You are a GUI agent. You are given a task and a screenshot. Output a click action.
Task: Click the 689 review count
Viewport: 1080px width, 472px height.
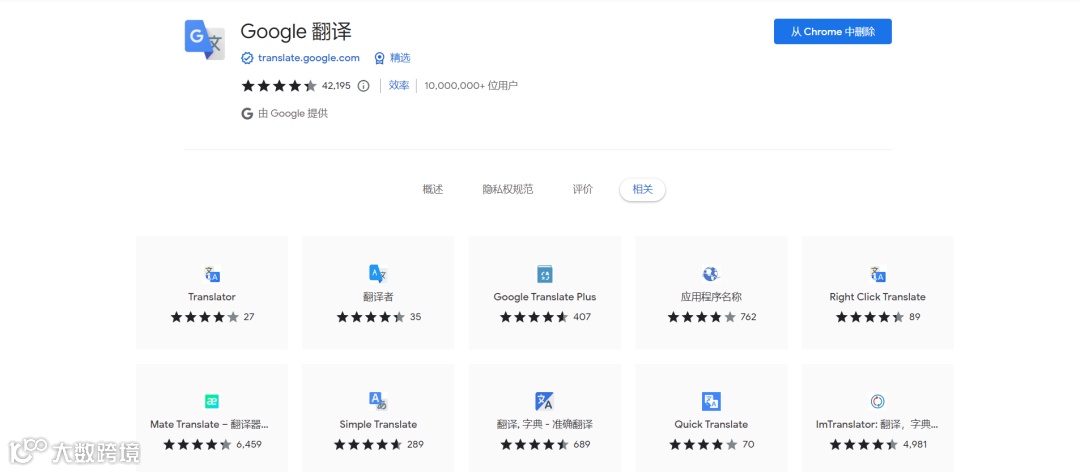coord(582,444)
